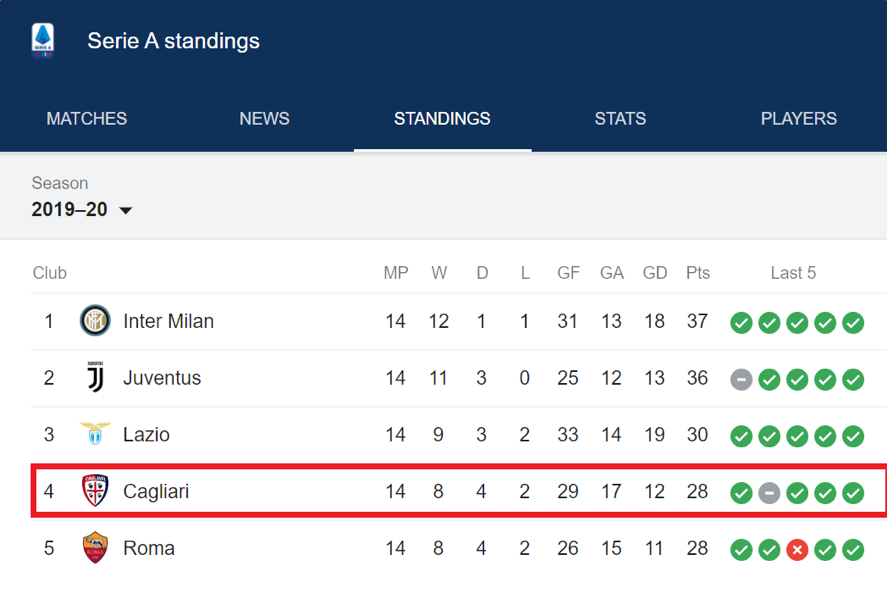Click the Inter Milan club crest
Screen dimensions: 887x593
95,321
